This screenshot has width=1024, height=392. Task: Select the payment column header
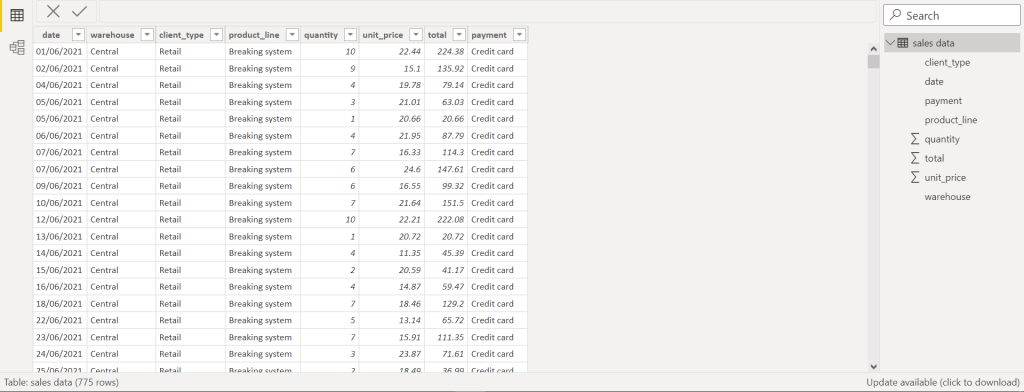tap(488, 35)
